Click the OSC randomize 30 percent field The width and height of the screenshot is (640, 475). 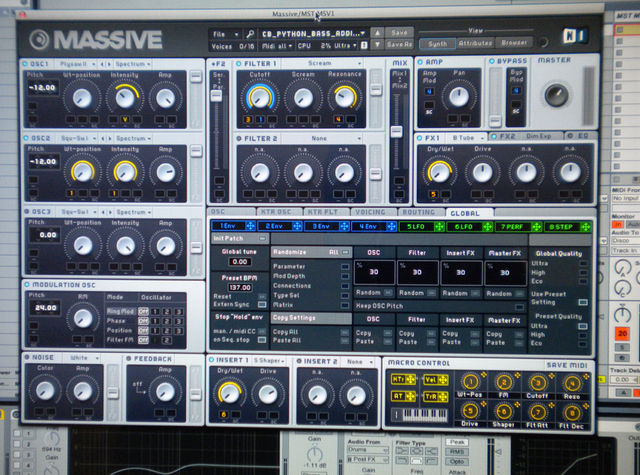coord(374,272)
